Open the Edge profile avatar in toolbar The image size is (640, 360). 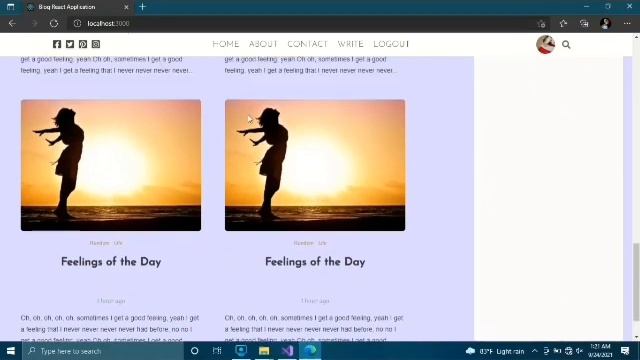click(x=605, y=24)
